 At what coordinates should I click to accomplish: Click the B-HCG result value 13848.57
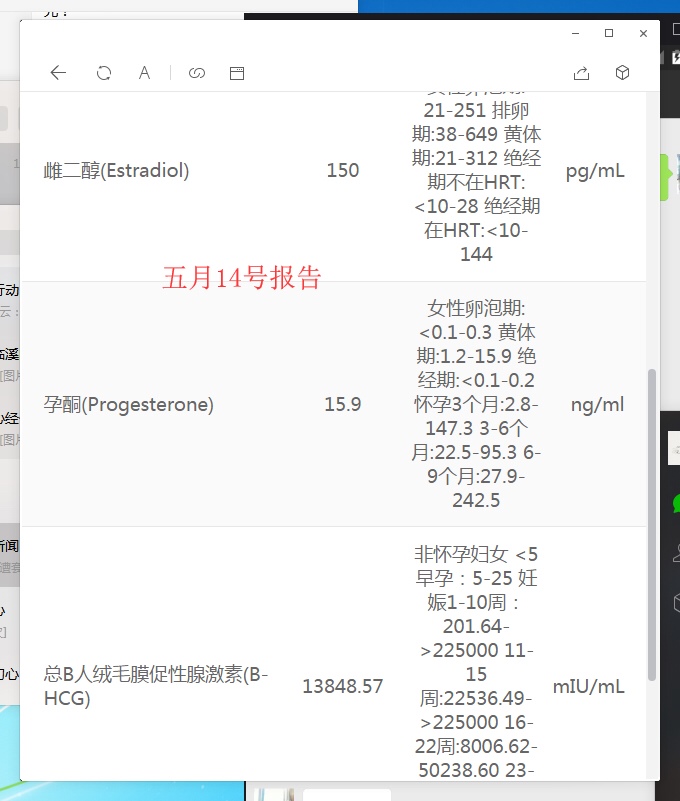point(343,687)
